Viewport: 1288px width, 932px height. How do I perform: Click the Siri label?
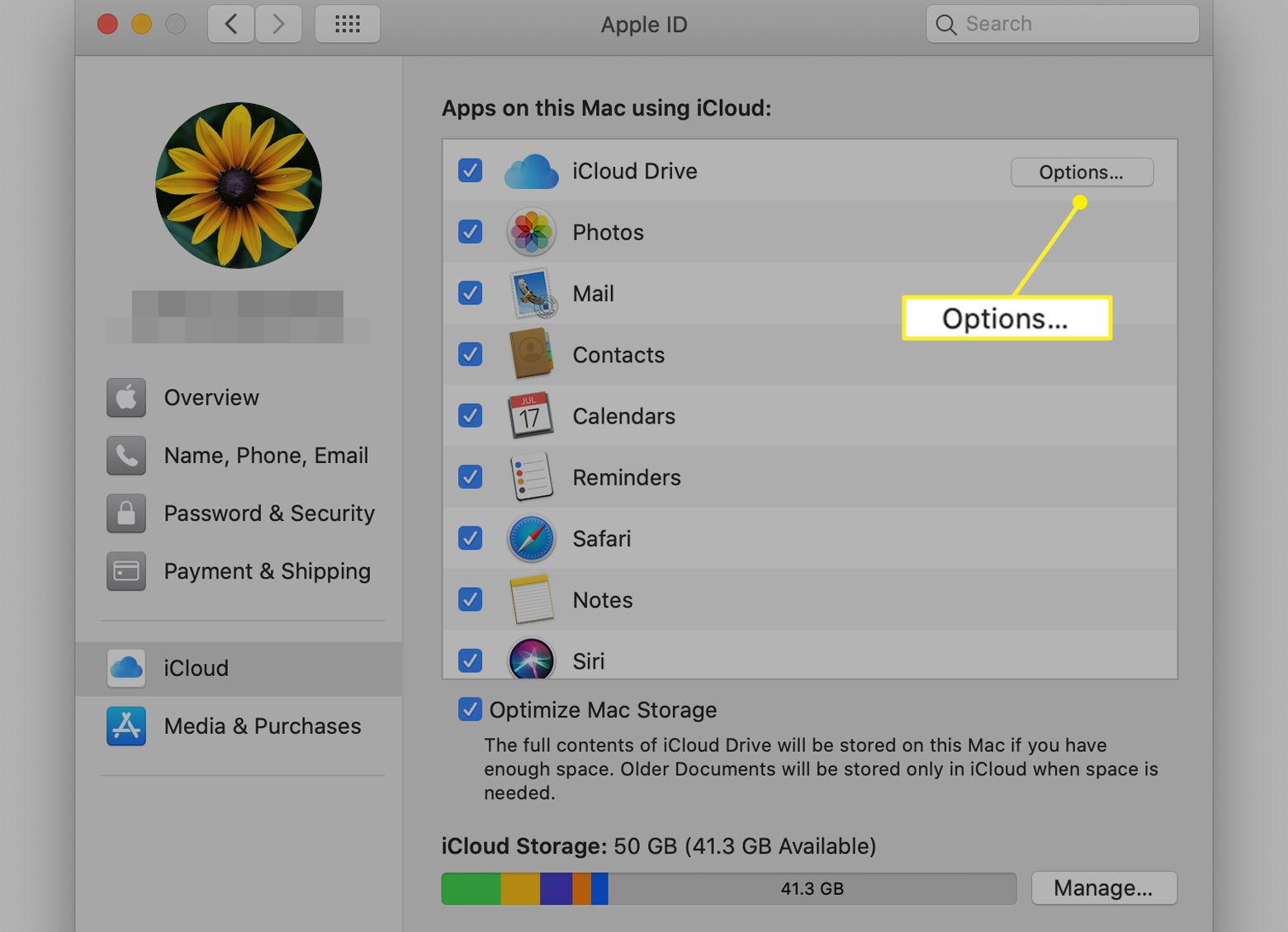(589, 660)
